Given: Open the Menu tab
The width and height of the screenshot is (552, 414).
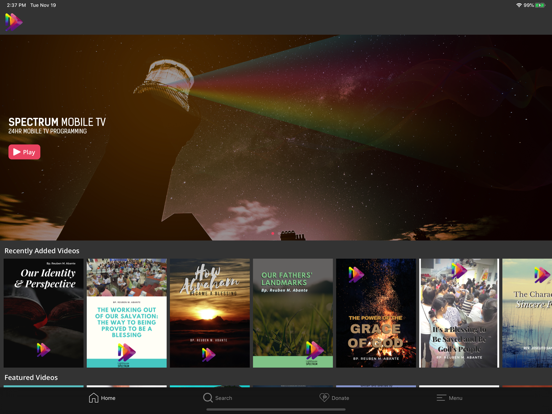Looking at the screenshot, I should click(x=450, y=398).
